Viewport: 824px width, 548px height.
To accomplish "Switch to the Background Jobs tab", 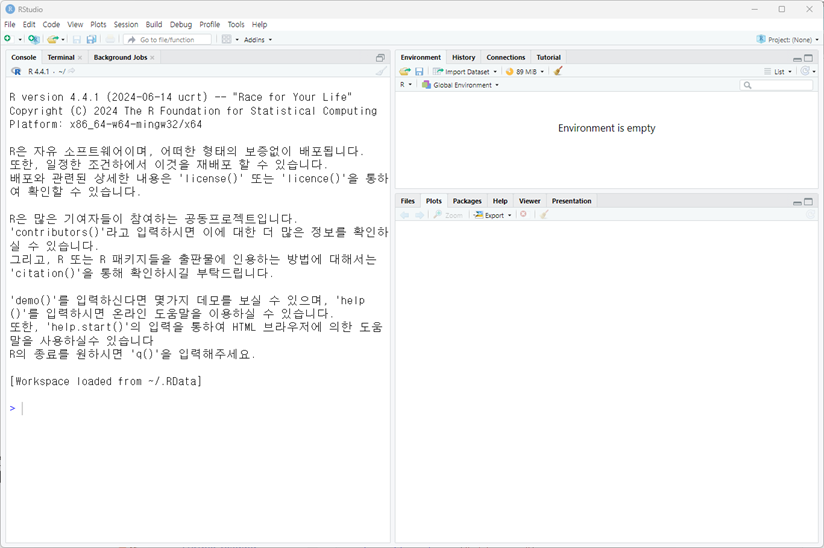I will pos(120,57).
